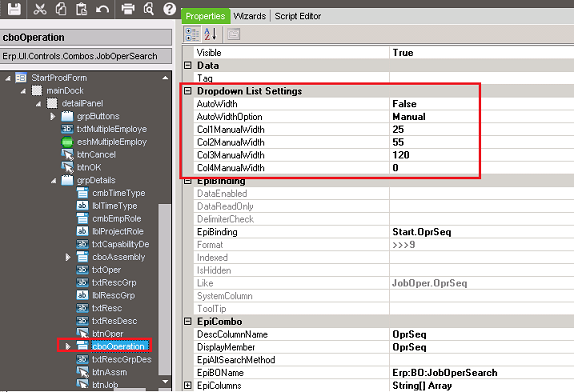Click the EpiAltSearchMethod property row
Viewport: 574px width, 392px height.
pos(384,360)
